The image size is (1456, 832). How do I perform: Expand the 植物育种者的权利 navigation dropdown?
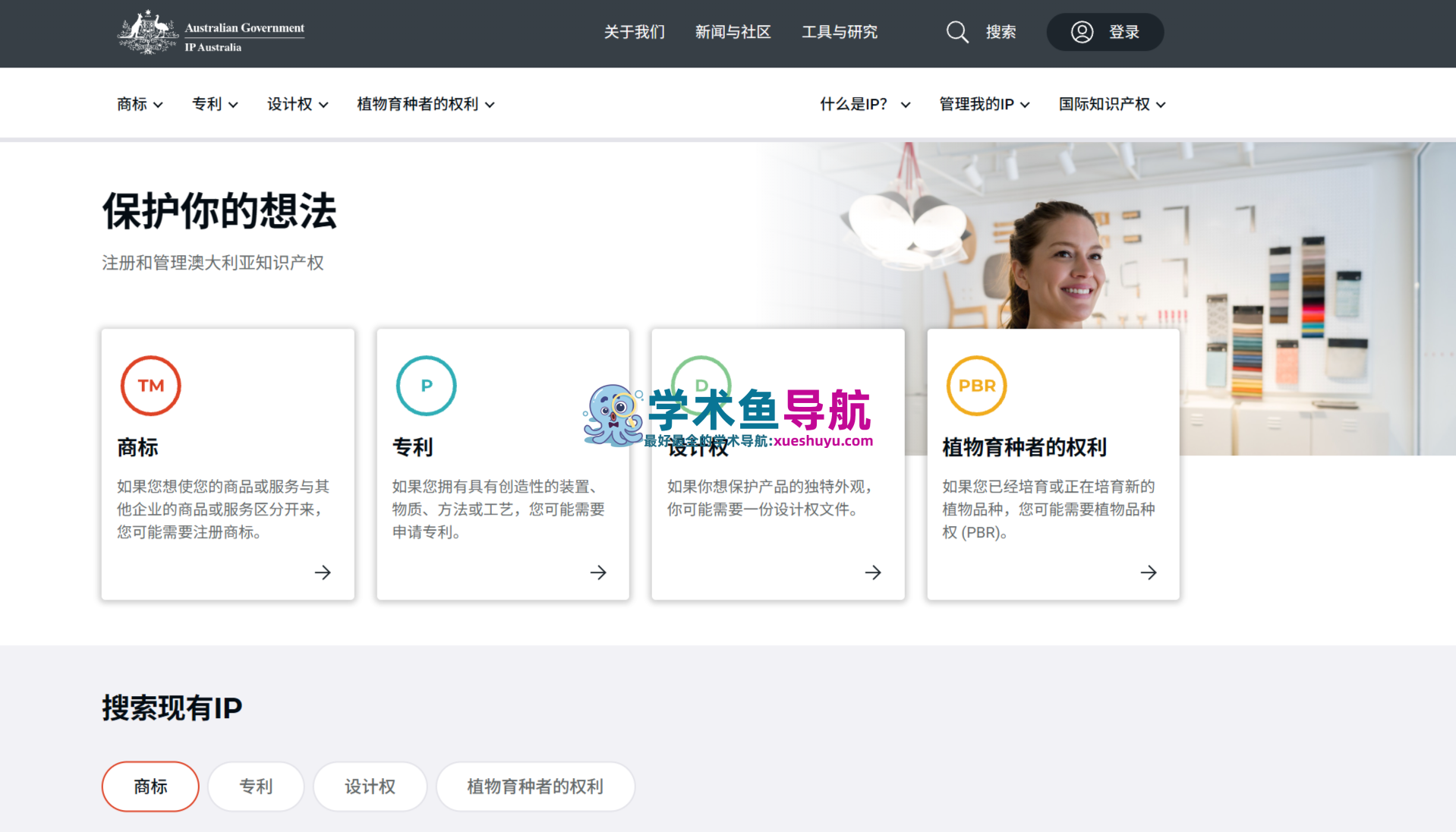(x=426, y=104)
